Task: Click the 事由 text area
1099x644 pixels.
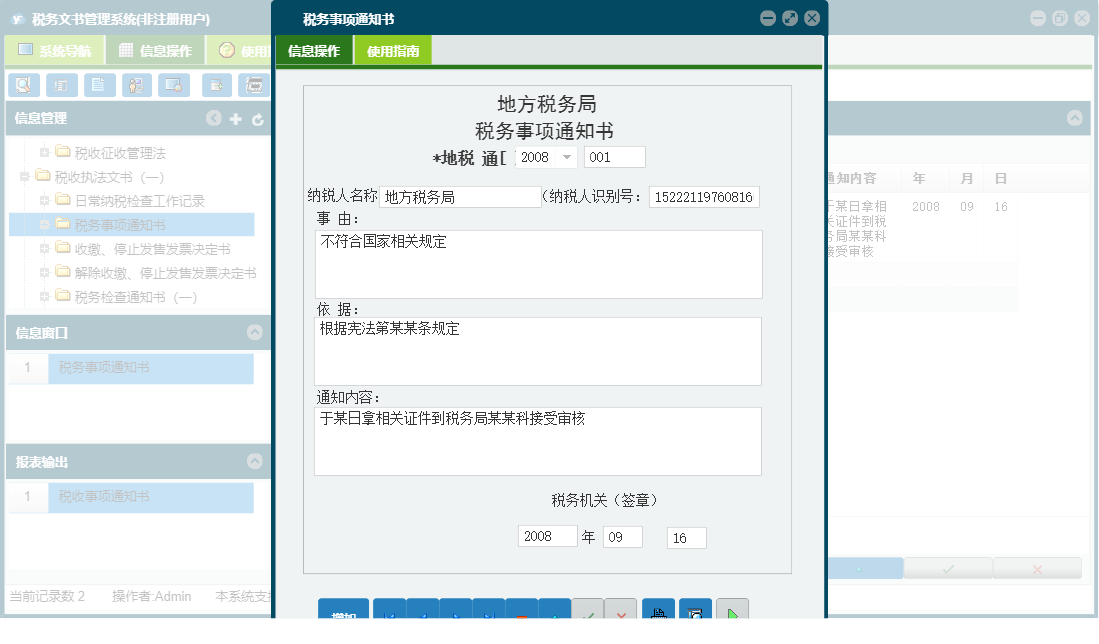Action: (538, 264)
